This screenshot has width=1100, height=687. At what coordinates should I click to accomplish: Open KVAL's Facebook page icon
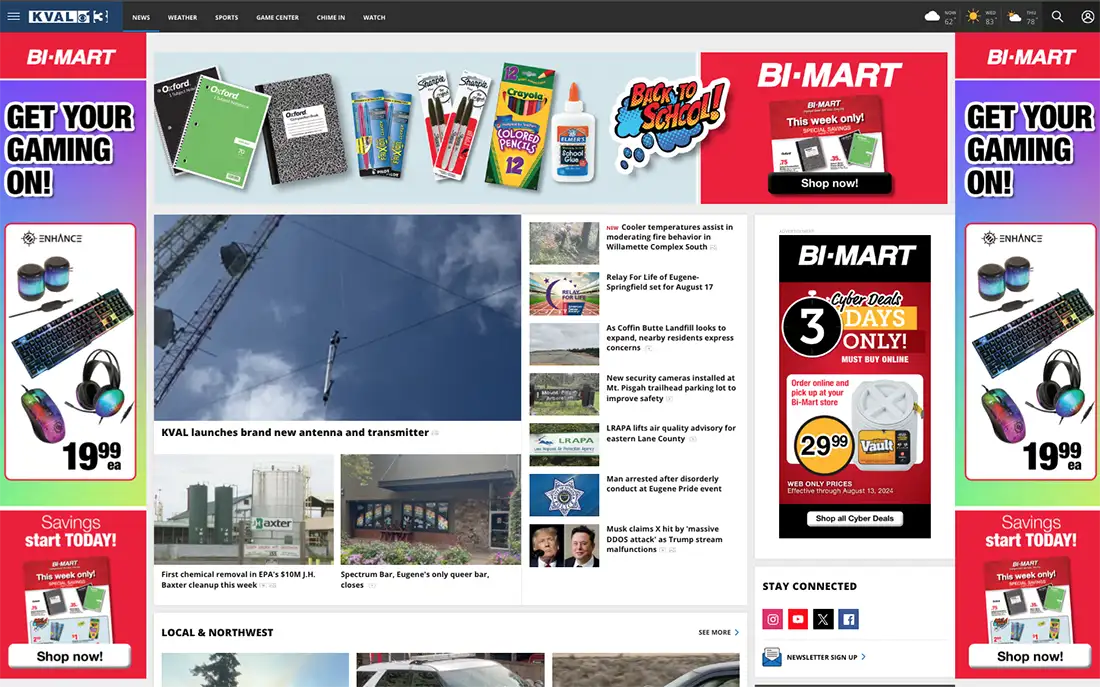point(848,619)
